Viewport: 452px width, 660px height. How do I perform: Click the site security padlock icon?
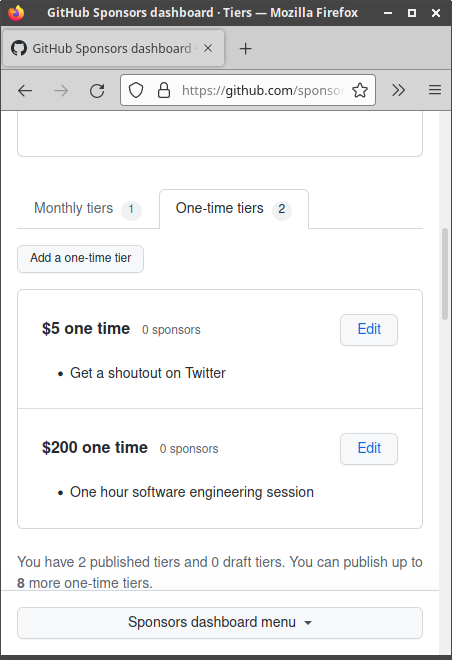164,90
